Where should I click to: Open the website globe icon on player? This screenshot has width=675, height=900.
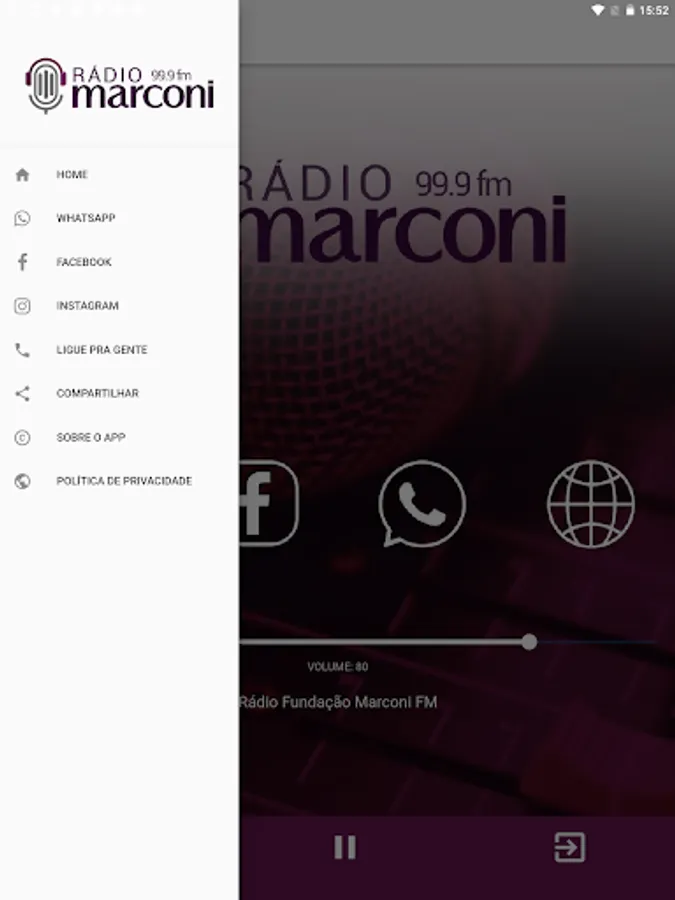click(x=591, y=503)
